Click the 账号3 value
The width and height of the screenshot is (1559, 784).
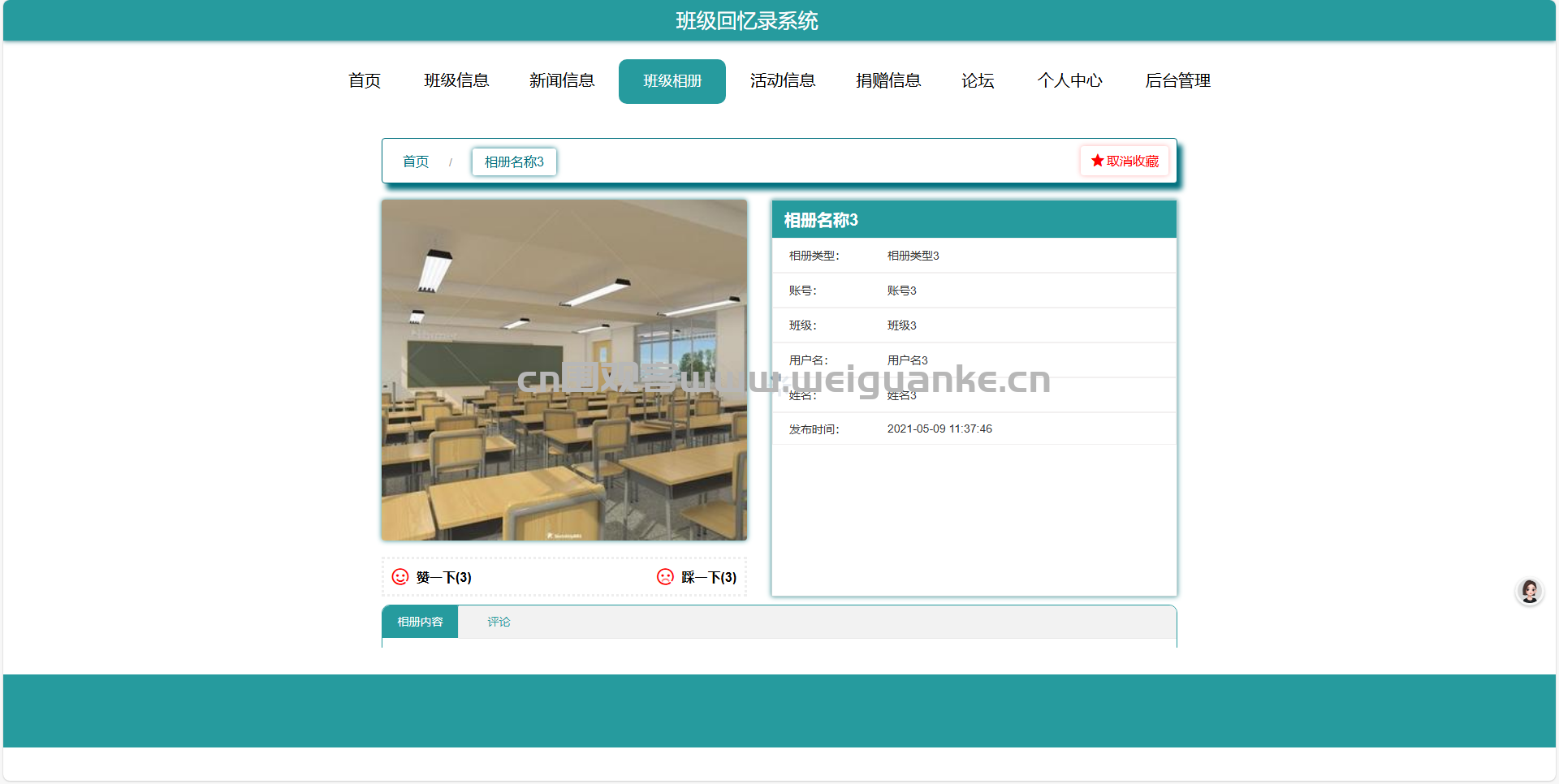[x=901, y=291]
